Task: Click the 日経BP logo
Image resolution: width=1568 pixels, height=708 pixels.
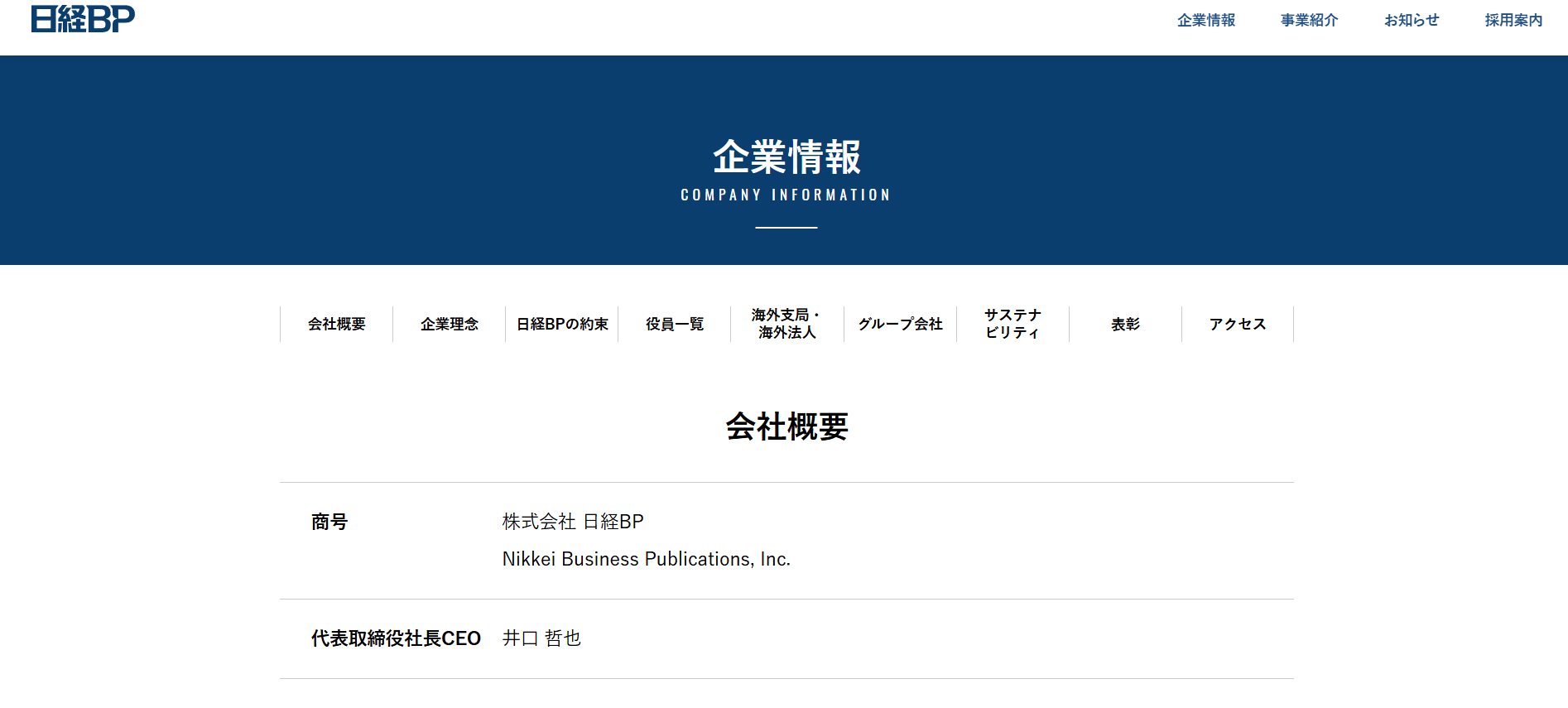Action: pos(83,18)
